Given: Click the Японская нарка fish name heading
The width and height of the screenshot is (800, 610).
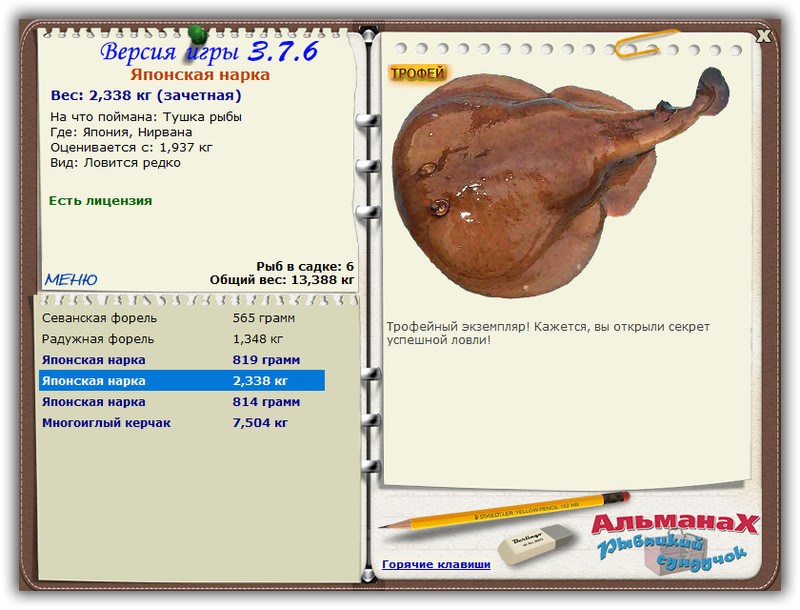Looking at the screenshot, I should (200, 74).
